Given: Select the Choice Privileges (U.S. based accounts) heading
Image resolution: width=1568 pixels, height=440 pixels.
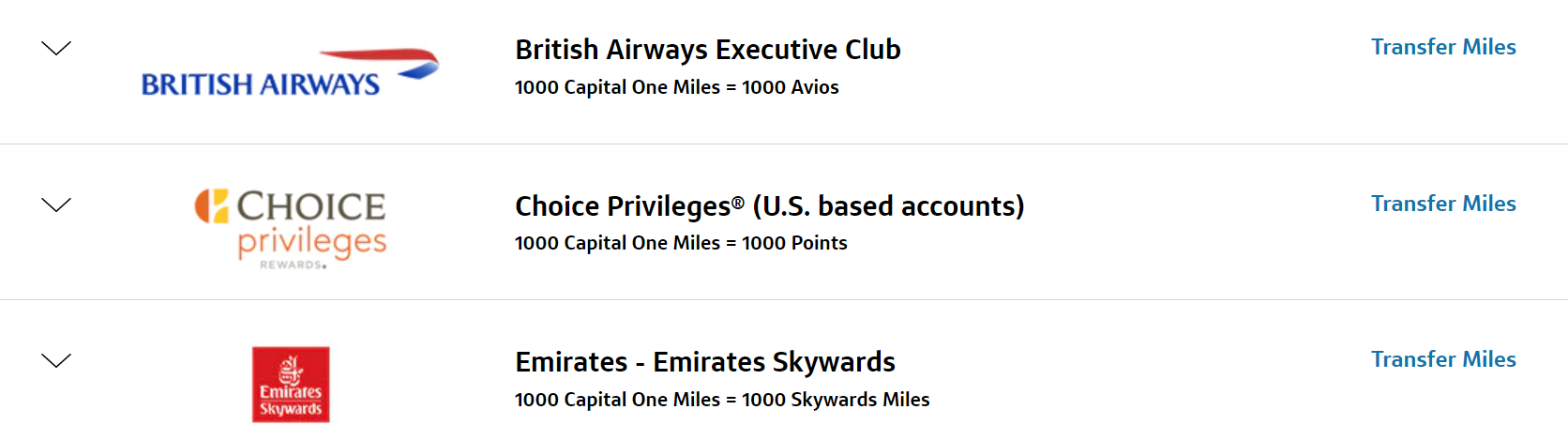Looking at the screenshot, I should click(x=770, y=206).
